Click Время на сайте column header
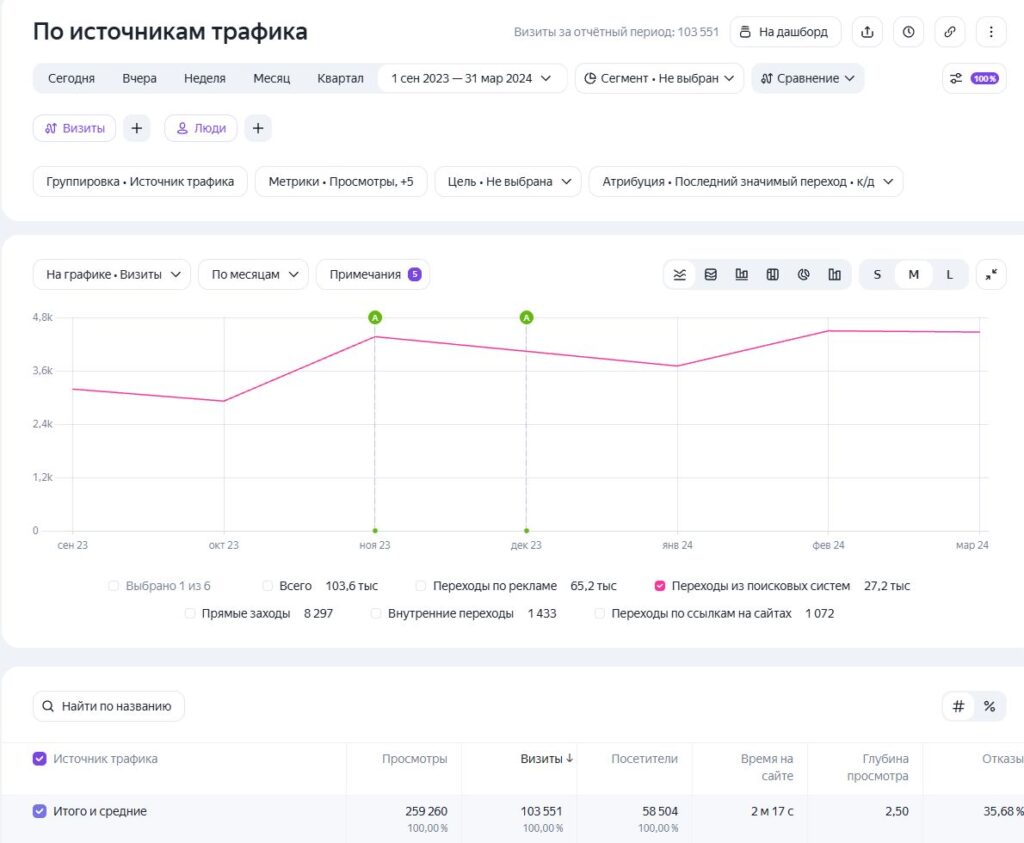 point(767,767)
